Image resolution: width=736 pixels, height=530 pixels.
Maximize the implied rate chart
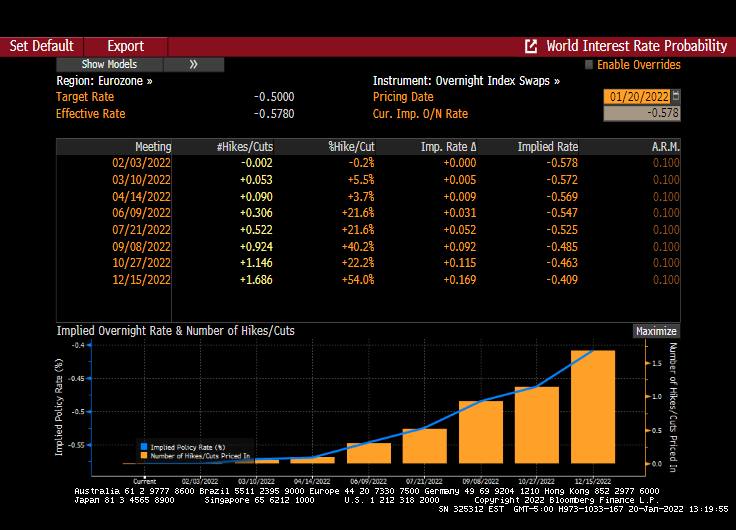click(x=656, y=331)
